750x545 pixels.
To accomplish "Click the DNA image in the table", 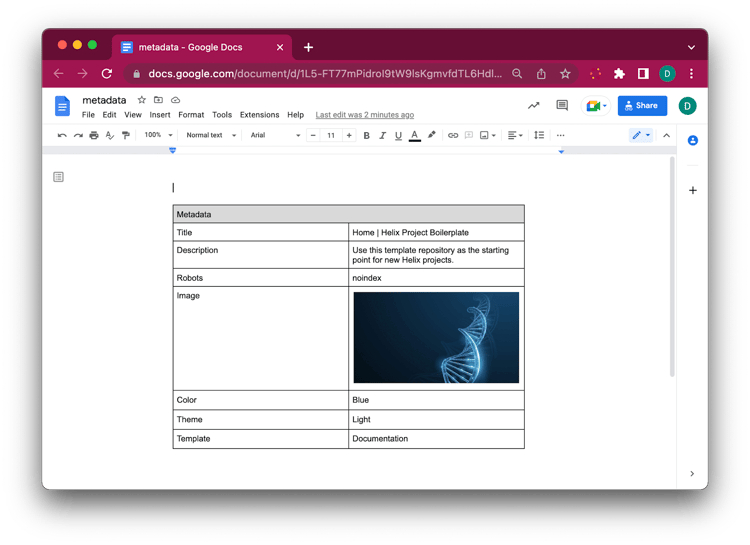I will [x=436, y=338].
